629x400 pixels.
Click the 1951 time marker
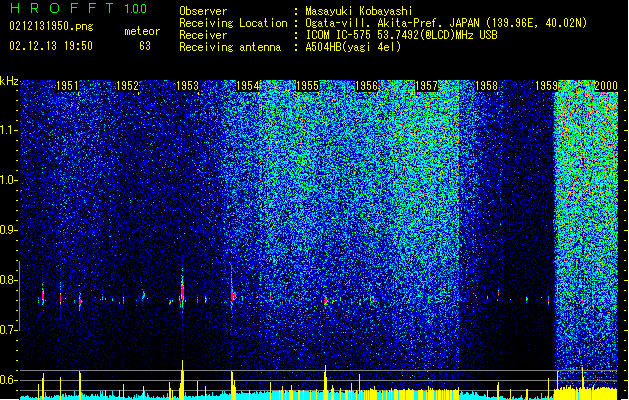pyautogui.click(x=67, y=86)
